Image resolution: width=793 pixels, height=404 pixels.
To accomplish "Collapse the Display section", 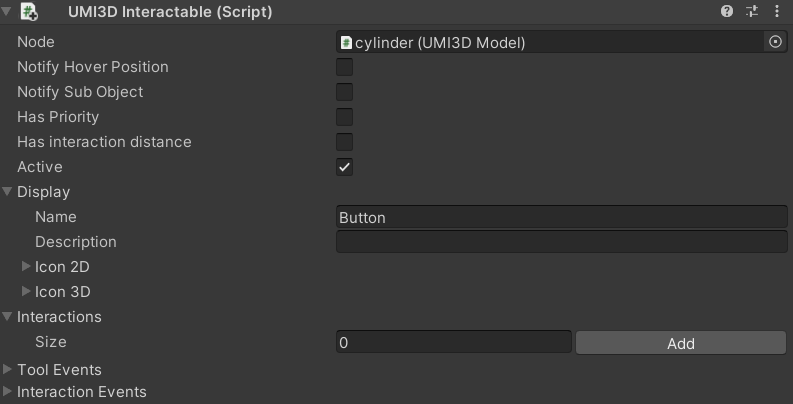I will (x=7, y=191).
